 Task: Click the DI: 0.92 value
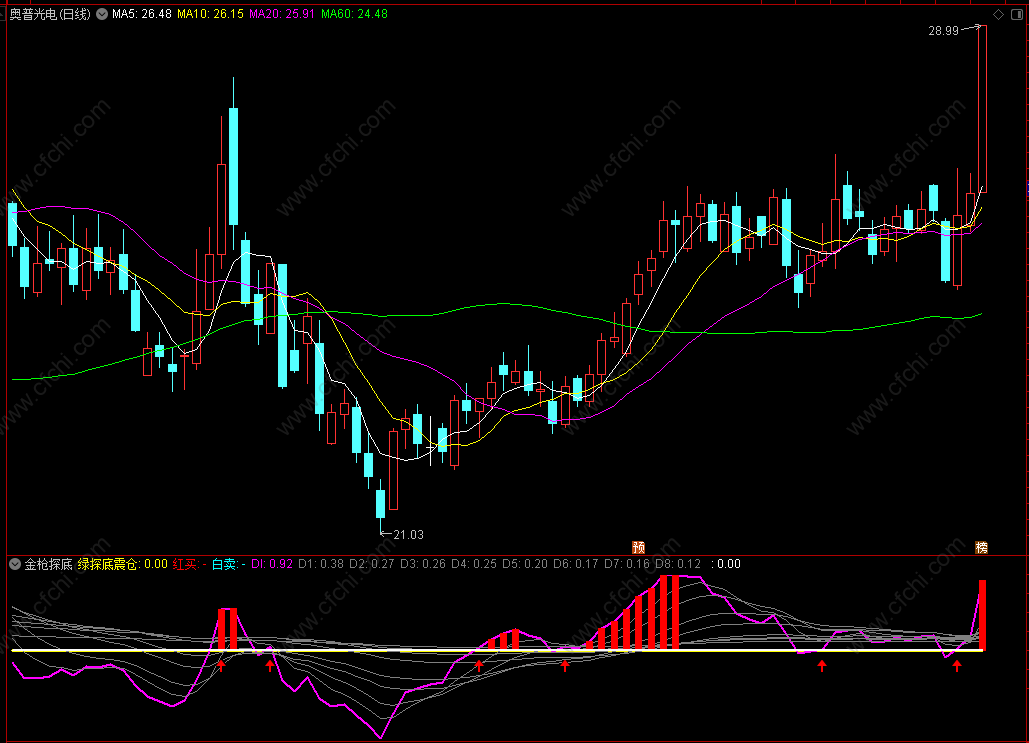click(x=272, y=564)
